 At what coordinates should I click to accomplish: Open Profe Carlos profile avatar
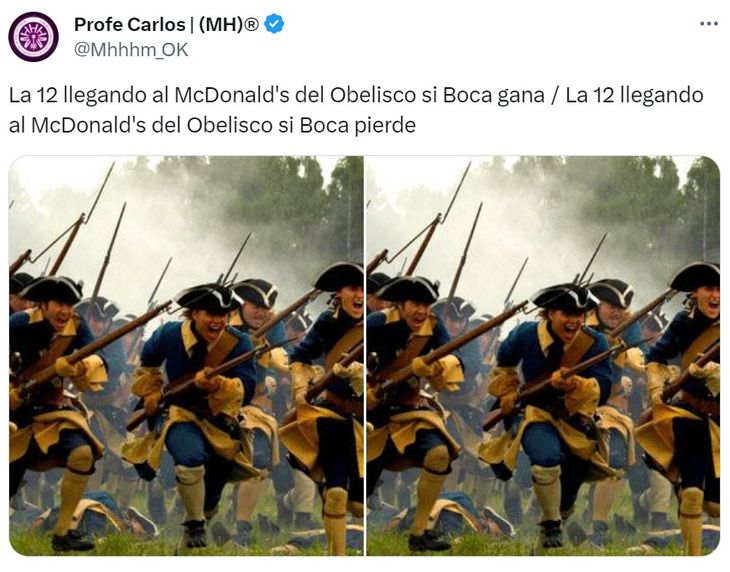34,37
